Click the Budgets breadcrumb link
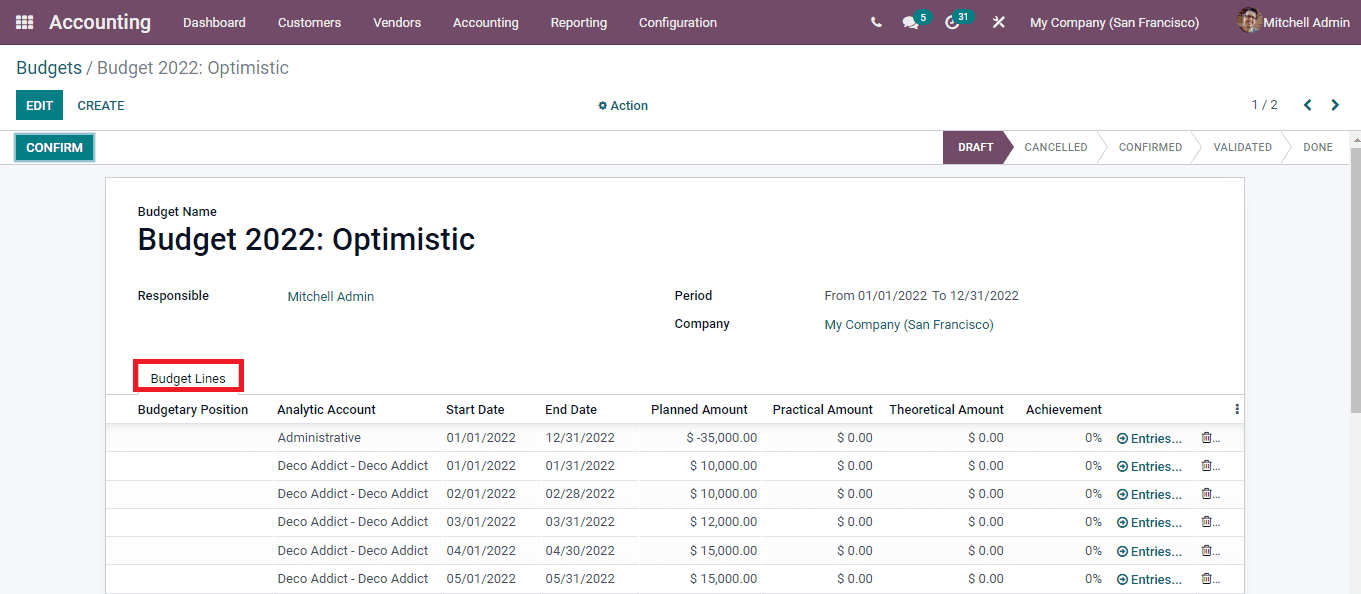The image size is (1361, 594). click(x=49, y=67)
